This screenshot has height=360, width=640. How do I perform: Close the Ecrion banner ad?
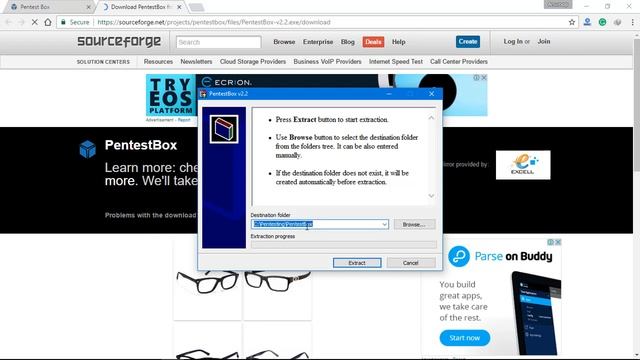(484, 78)
